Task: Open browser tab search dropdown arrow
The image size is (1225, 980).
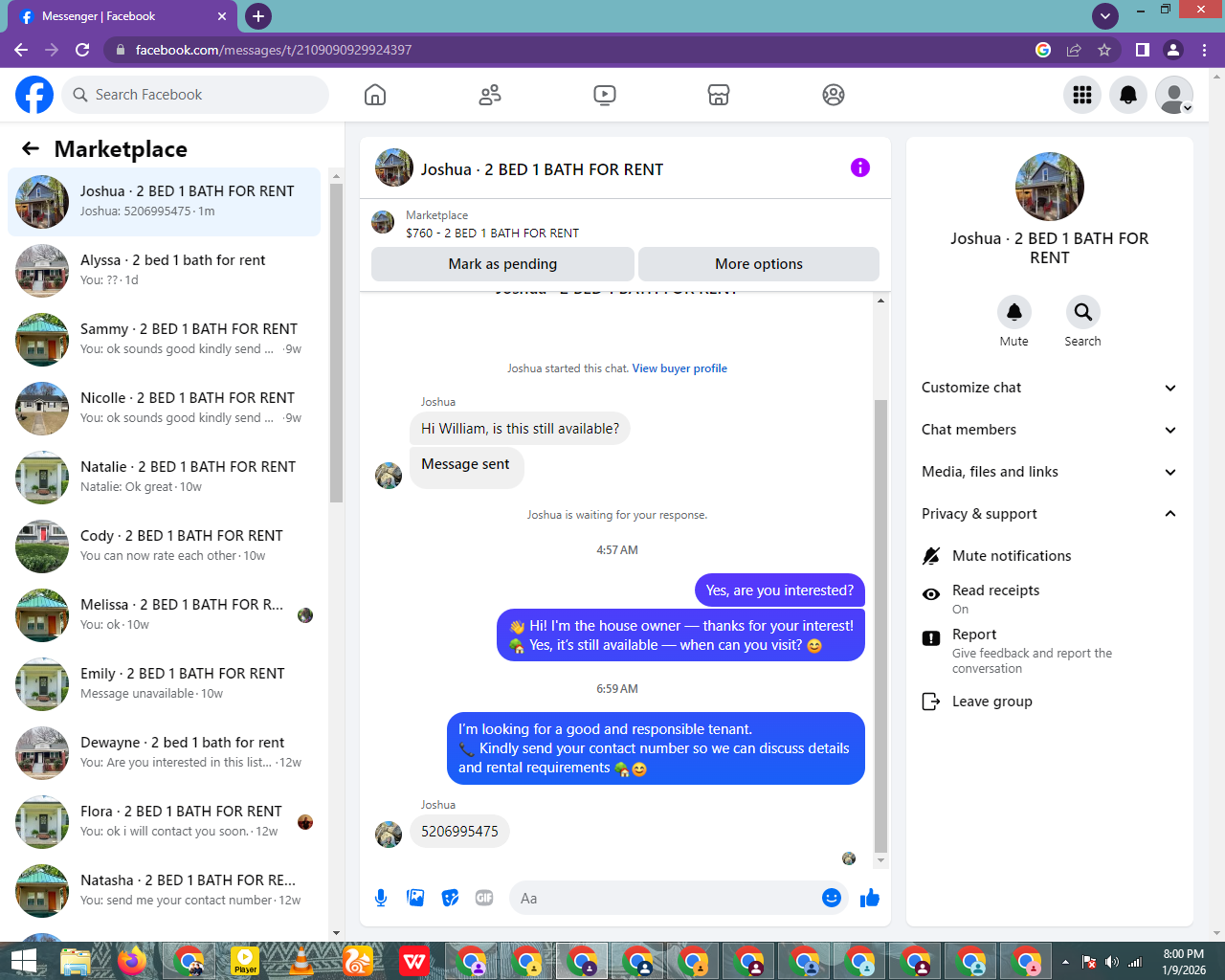Action: coord(1105,15)
